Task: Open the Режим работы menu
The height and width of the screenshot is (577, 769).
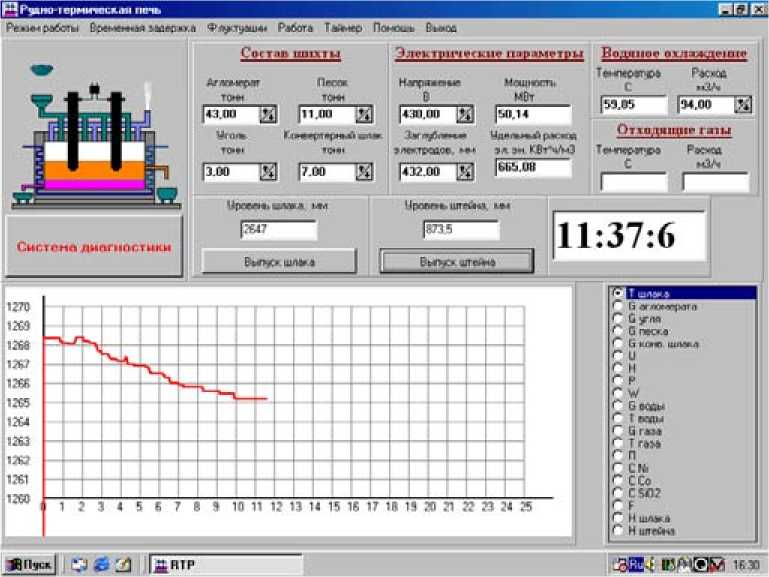Action: coord(42,28)
